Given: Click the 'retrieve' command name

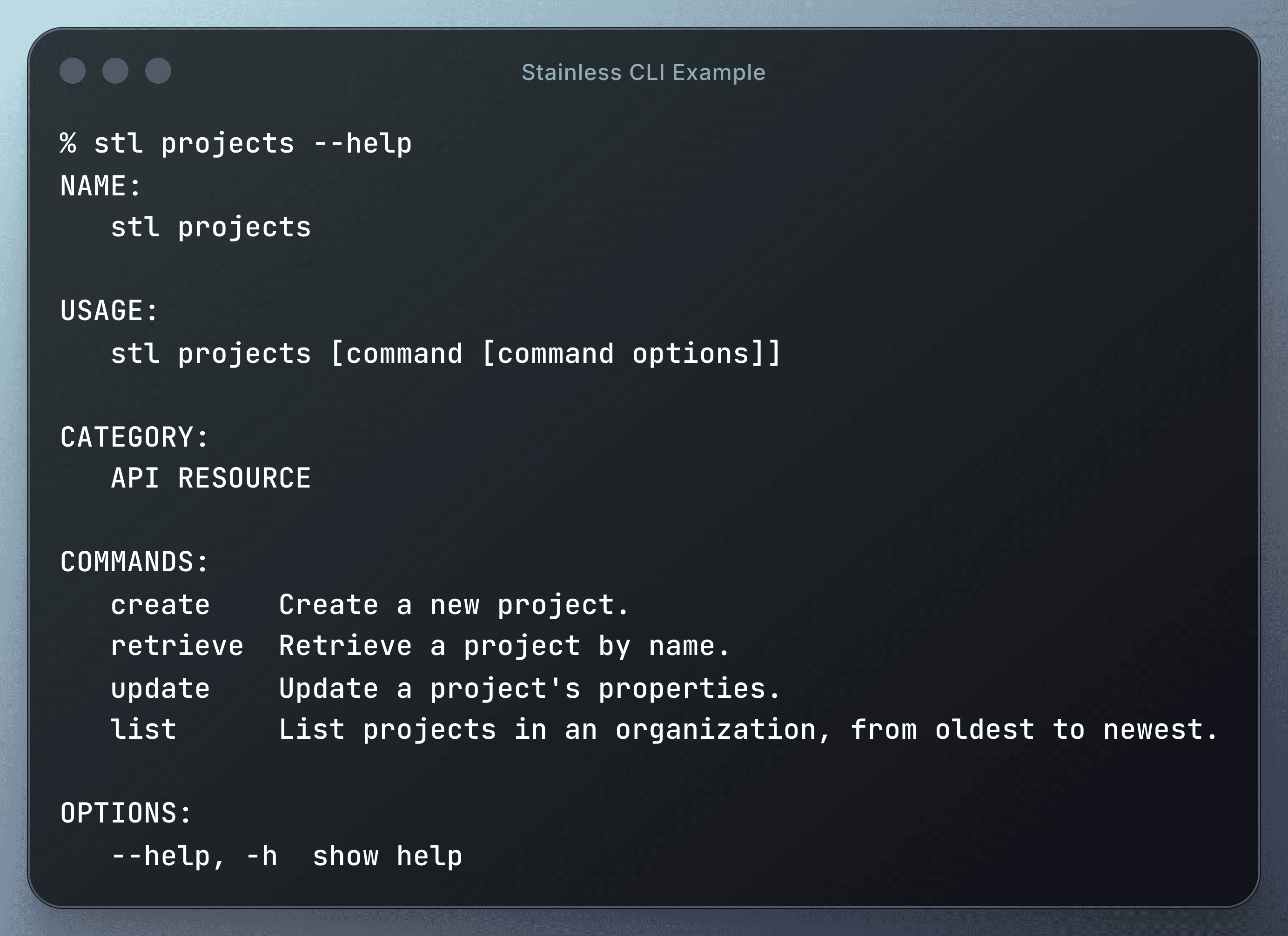Looking at the screenshot, I should coord(177,646).
